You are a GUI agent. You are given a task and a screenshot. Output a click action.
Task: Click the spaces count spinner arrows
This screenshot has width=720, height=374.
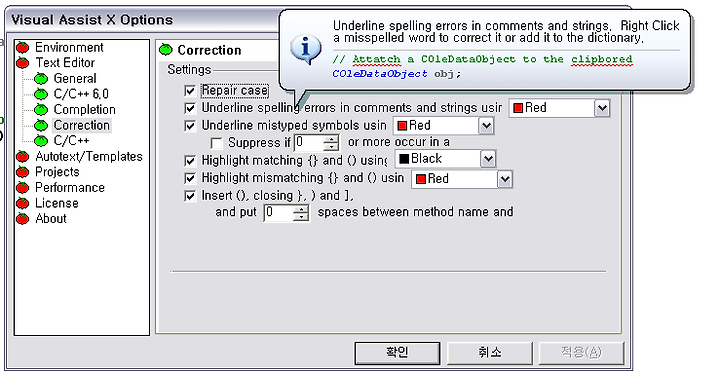point(301,213)
